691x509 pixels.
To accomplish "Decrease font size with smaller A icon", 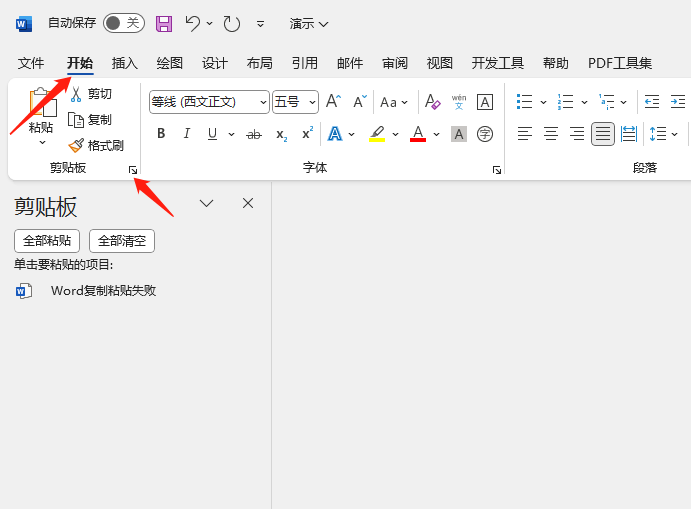I will [360, 102].
